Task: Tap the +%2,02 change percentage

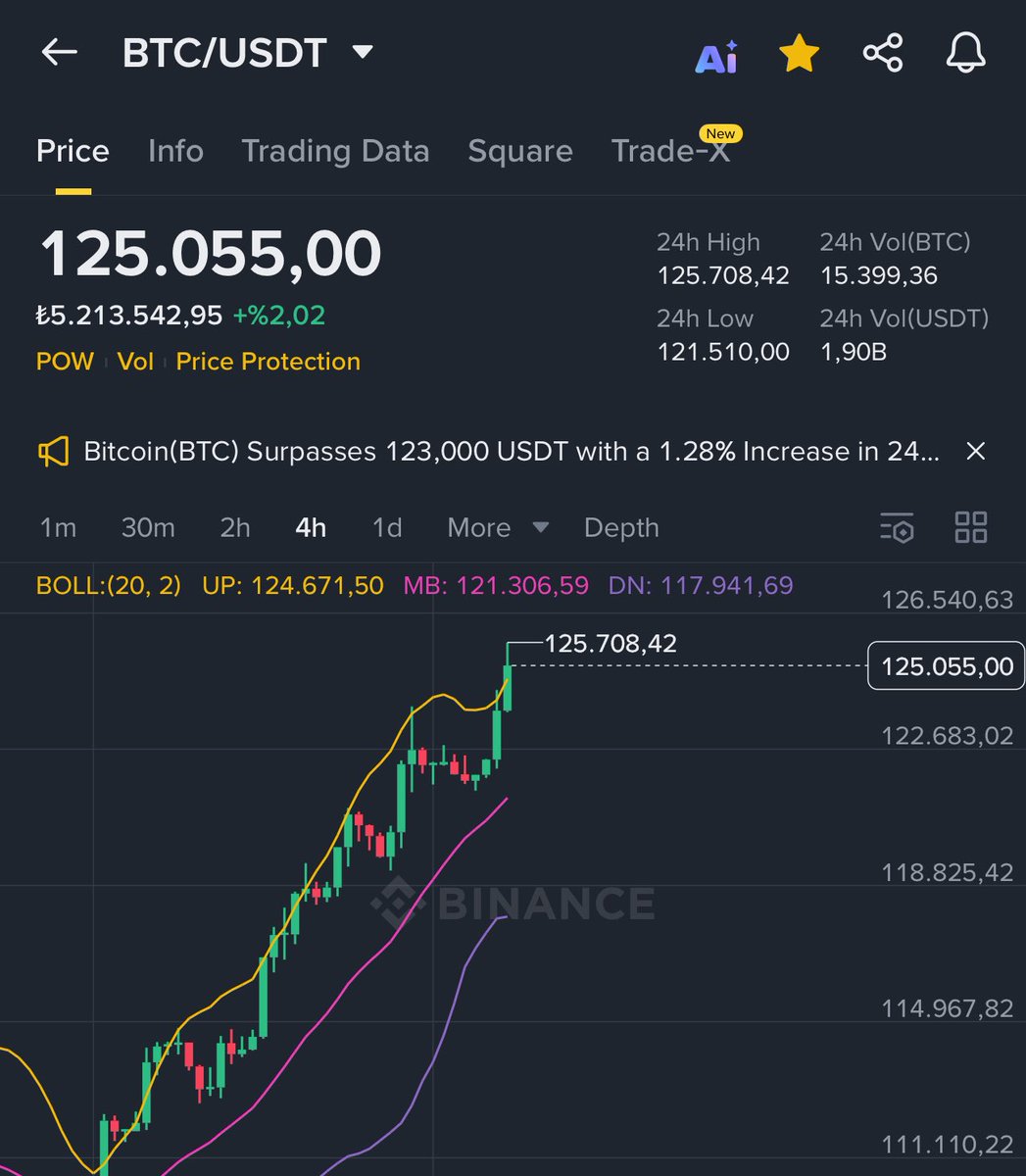Action: click(279, 316)
